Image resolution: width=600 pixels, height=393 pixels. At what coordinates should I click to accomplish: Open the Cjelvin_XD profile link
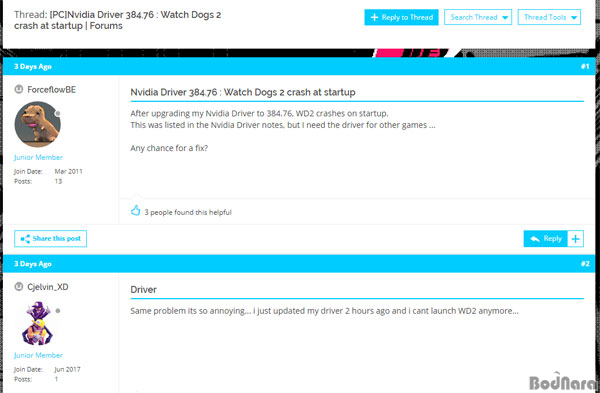(x=48, y=287)
